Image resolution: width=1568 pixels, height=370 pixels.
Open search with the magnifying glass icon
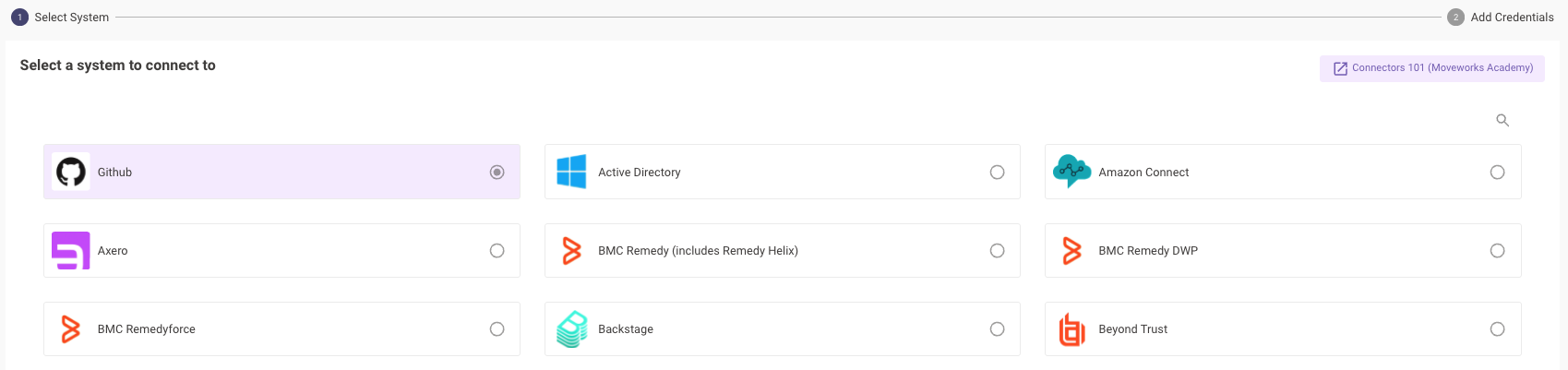click(1502, 120)
